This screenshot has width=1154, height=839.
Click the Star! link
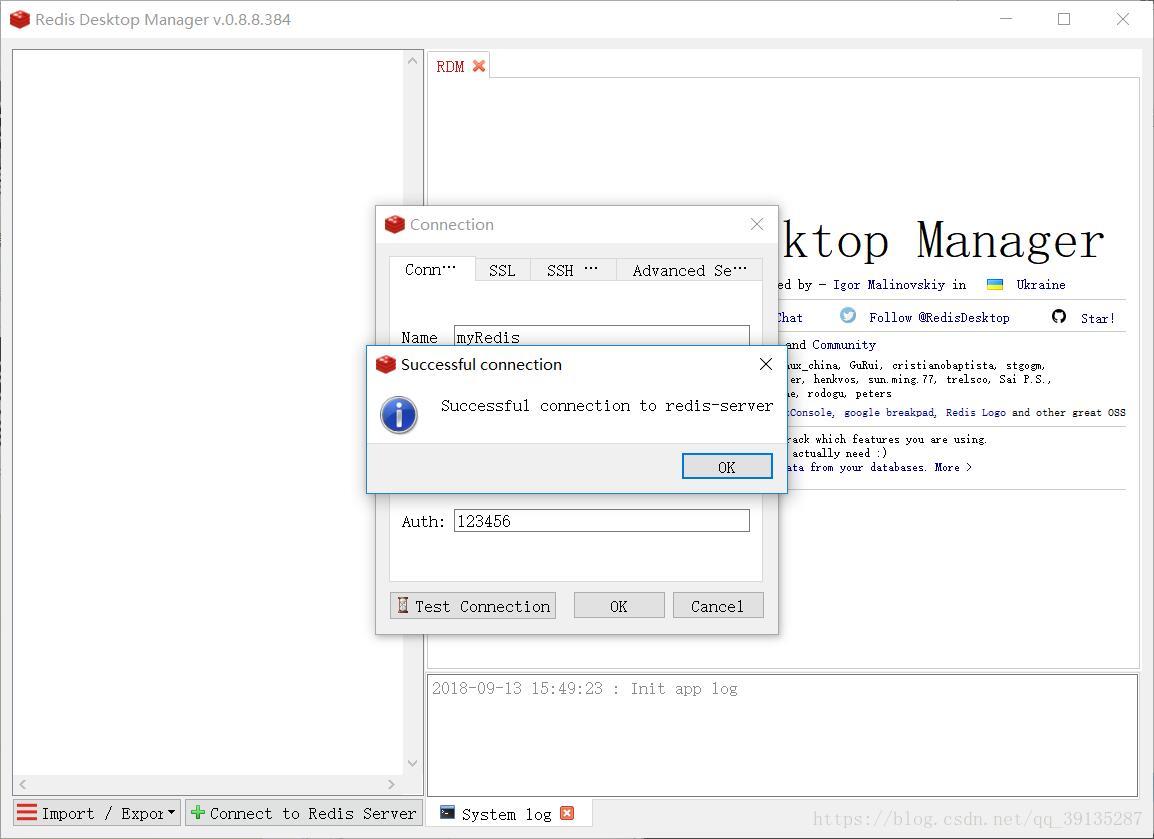coord(1097,318)
